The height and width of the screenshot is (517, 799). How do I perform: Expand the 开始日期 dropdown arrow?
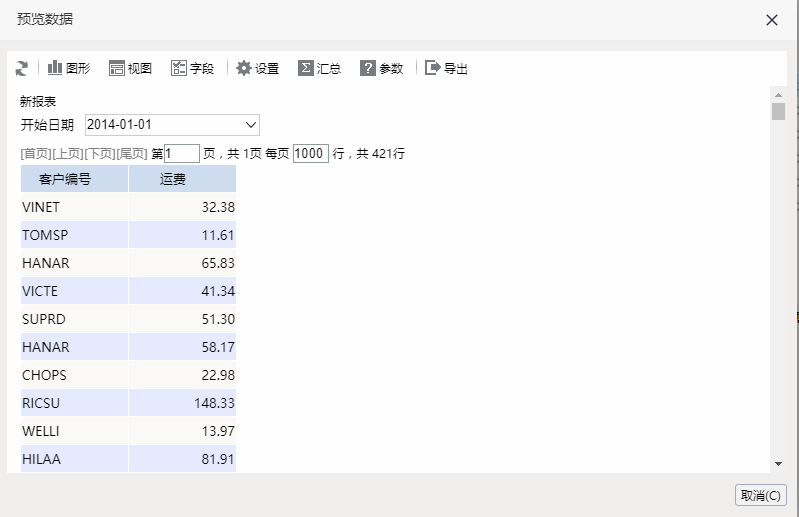pos(251,125)
